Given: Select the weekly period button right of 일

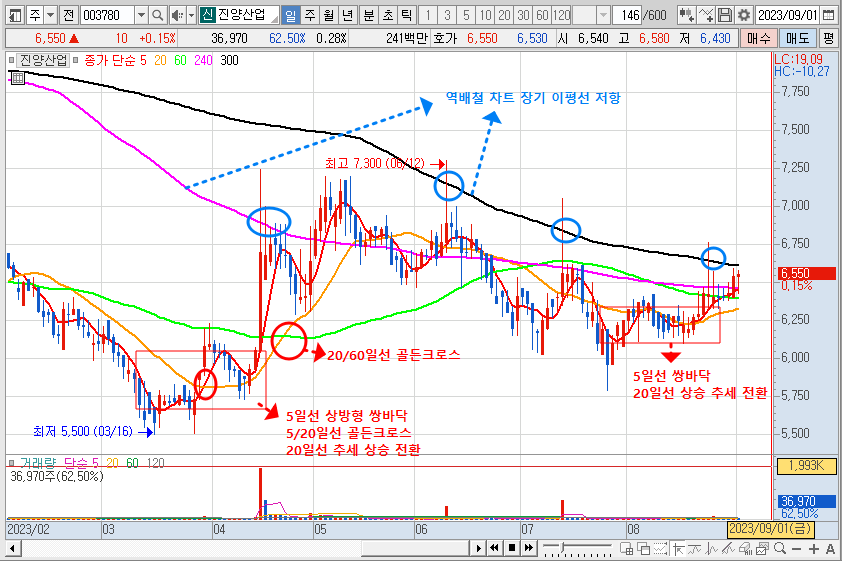Looking at the screenshot, I should pos(310,15).
